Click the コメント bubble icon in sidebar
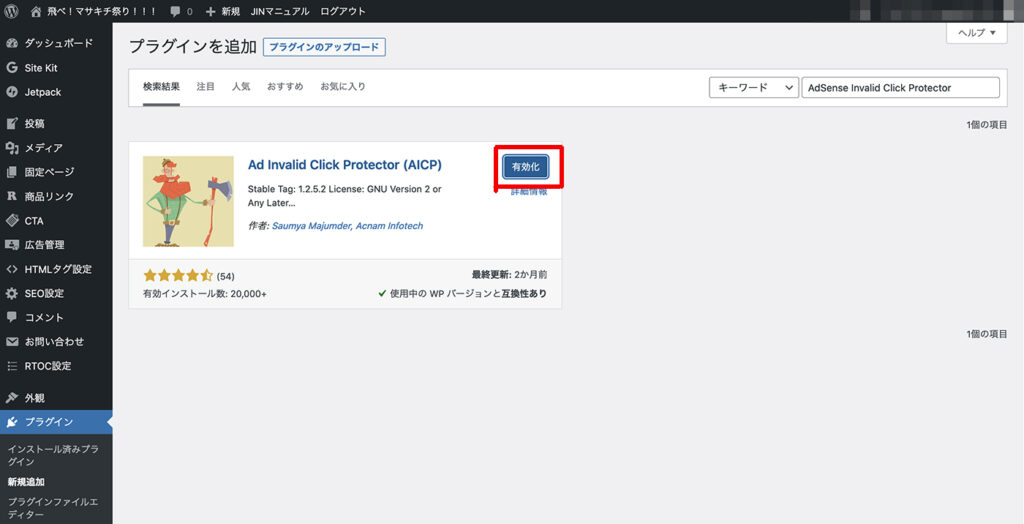This screenshot has width=1024, height=524. tap(11, 317)
